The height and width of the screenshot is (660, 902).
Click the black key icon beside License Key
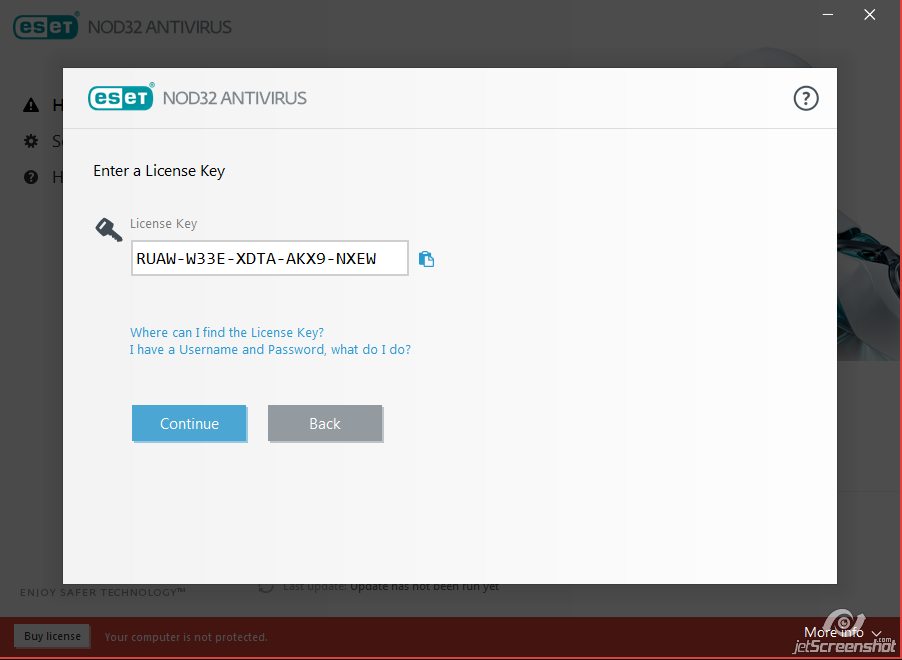pyautogui.click(x=109, y=230)
